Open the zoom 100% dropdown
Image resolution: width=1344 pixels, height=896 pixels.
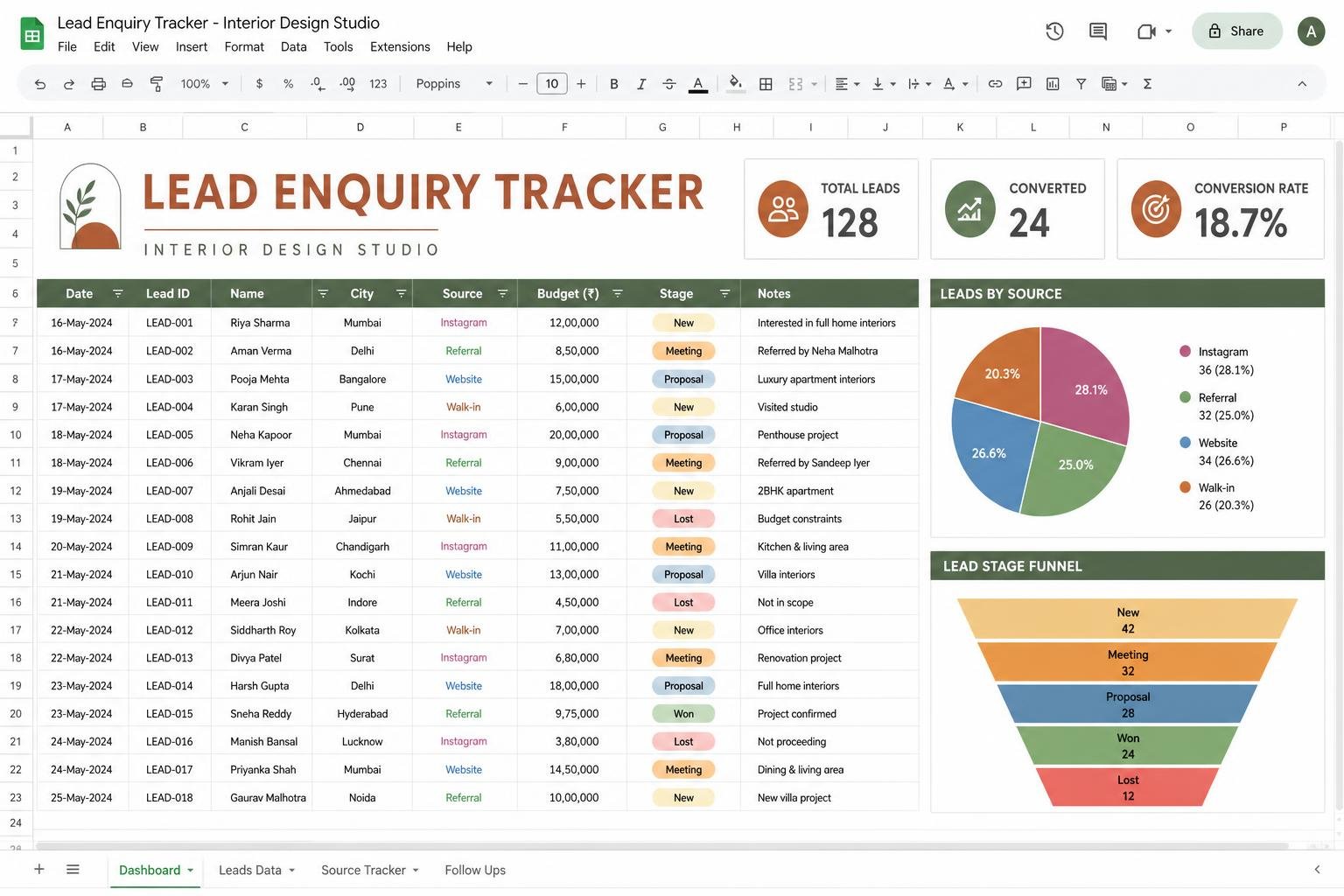click(205, 84)
